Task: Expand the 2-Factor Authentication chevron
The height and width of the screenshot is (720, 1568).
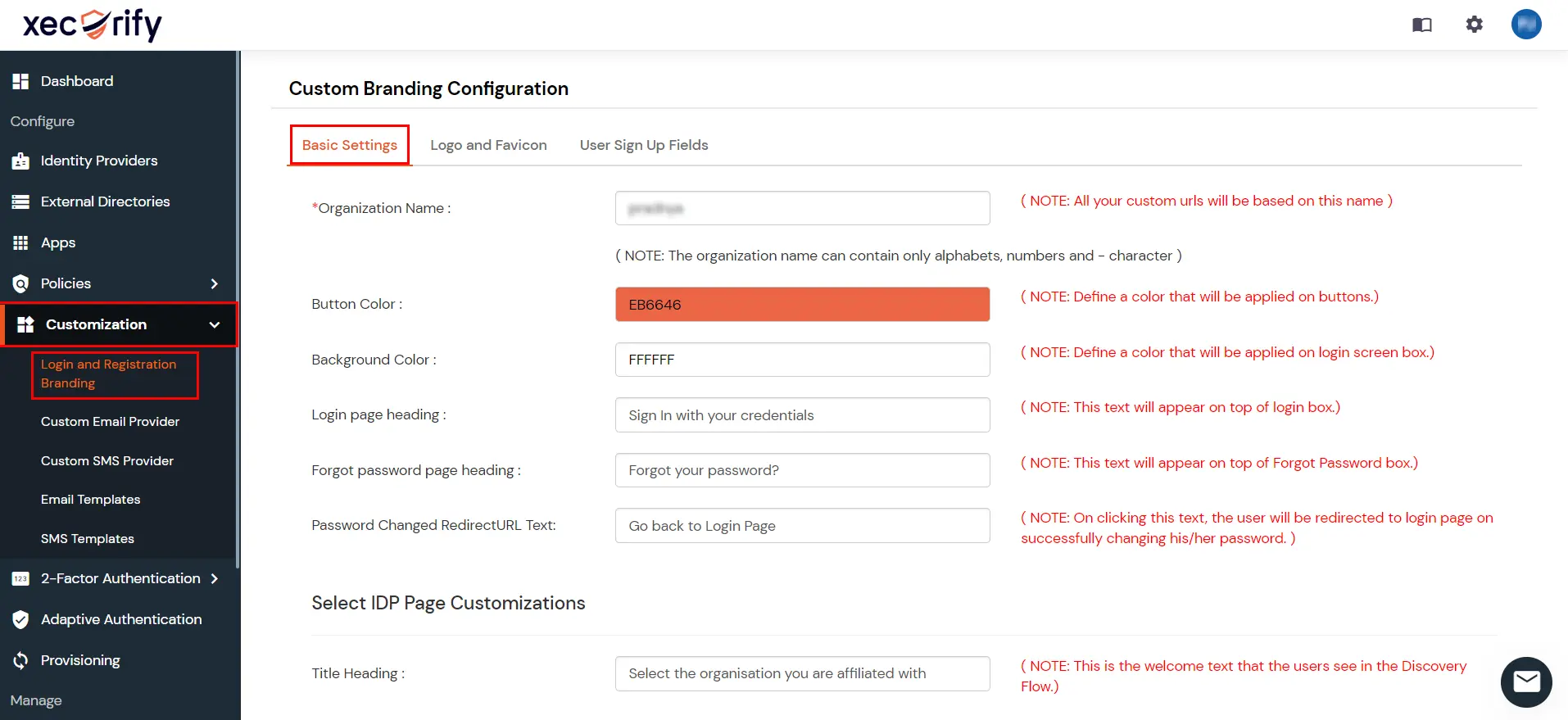Action: coord(215,578)
